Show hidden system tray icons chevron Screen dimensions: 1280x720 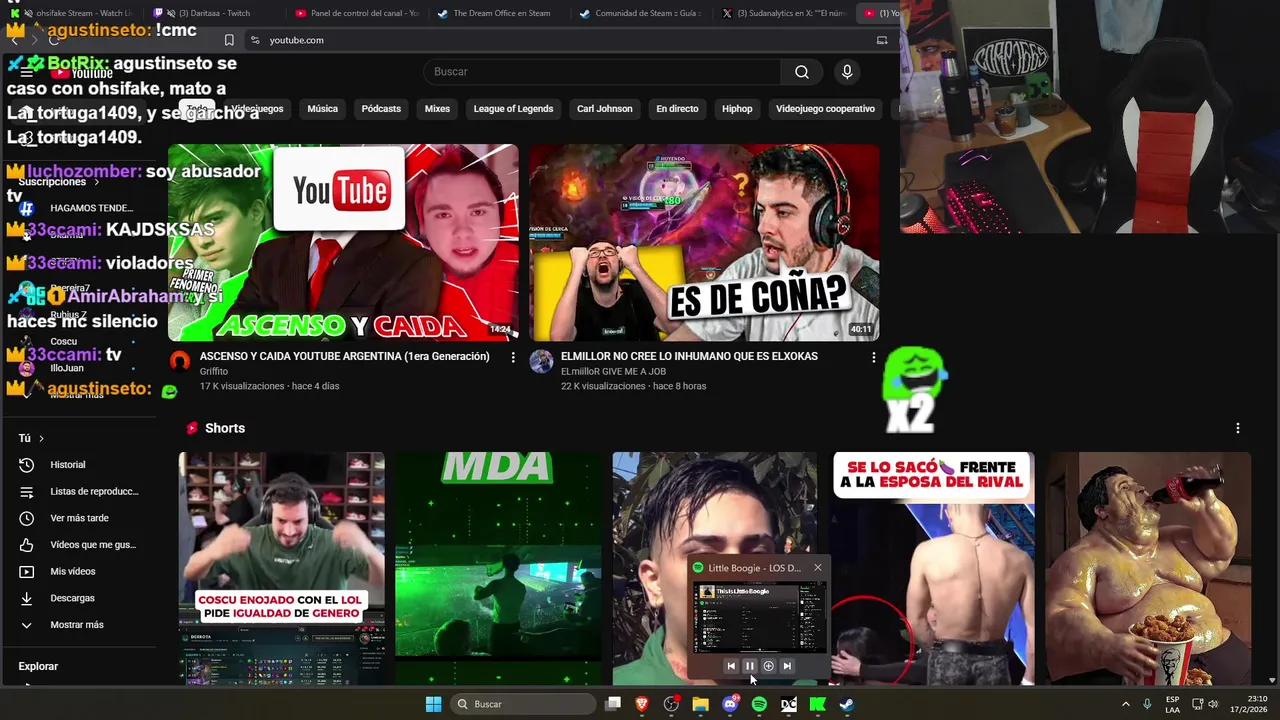1125,704
